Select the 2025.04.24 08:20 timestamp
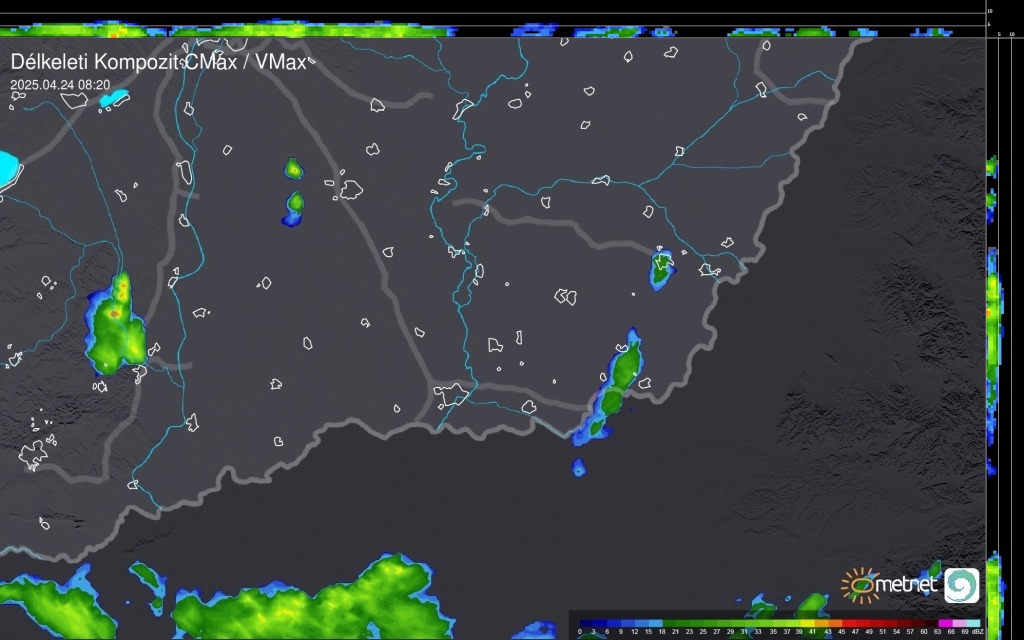Screen dimensions: 1024x640 60,86
